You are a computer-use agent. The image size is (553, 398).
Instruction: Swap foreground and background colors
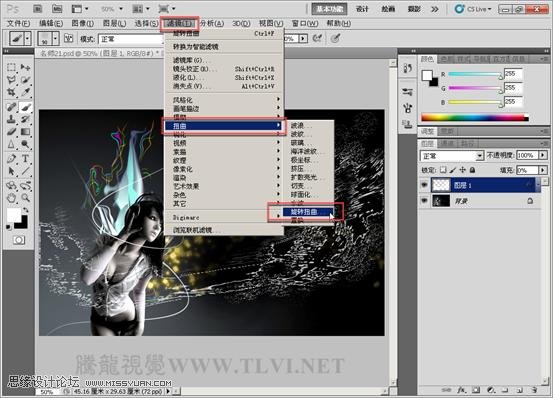click(x=25, y=210)
